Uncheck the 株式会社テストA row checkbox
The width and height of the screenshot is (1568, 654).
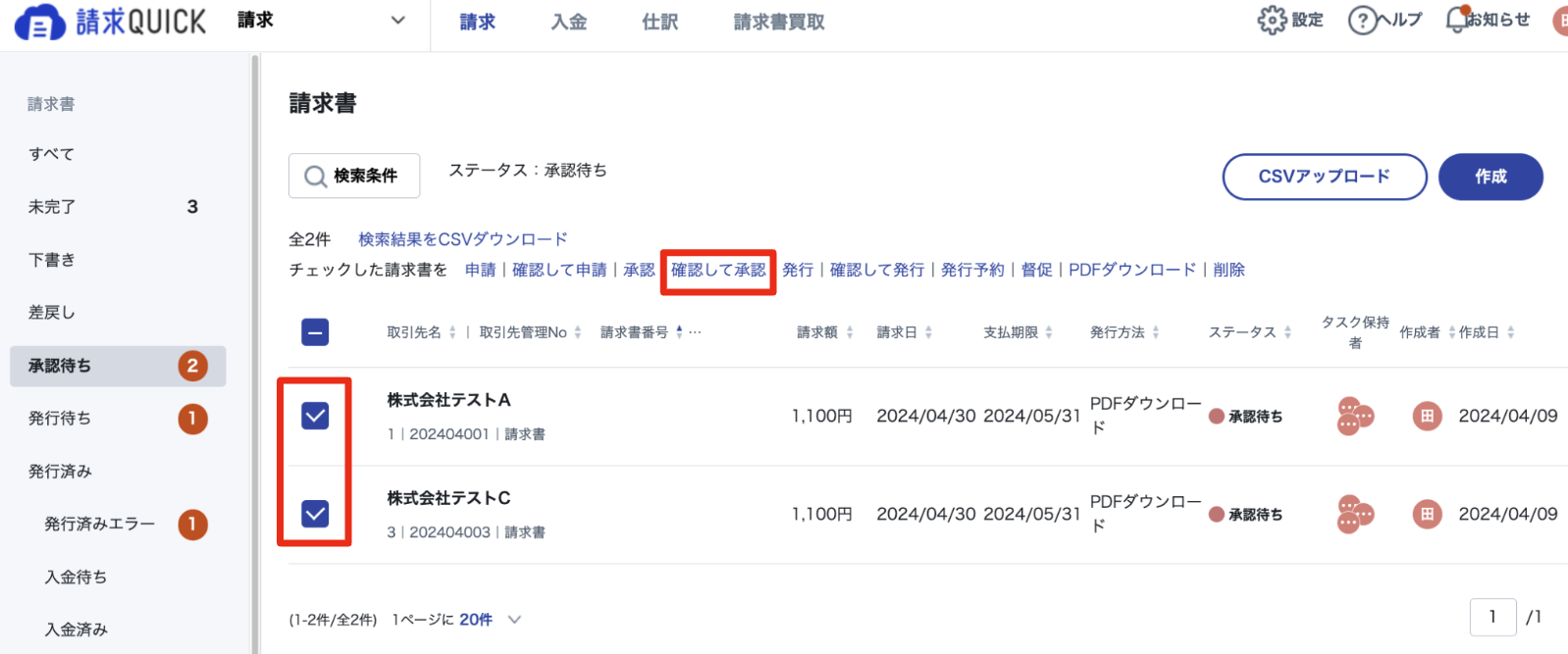[315, 416]
